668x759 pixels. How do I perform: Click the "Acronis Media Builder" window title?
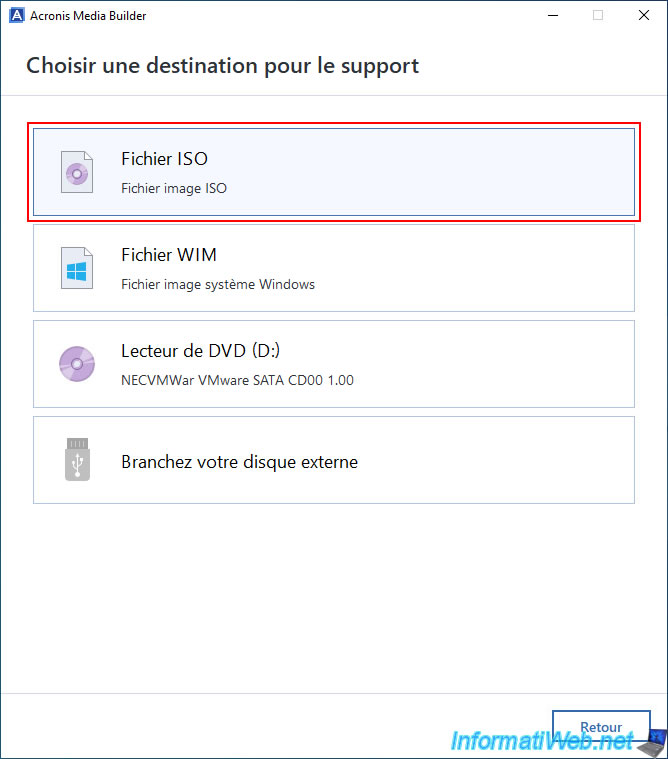tap(89, 16)
